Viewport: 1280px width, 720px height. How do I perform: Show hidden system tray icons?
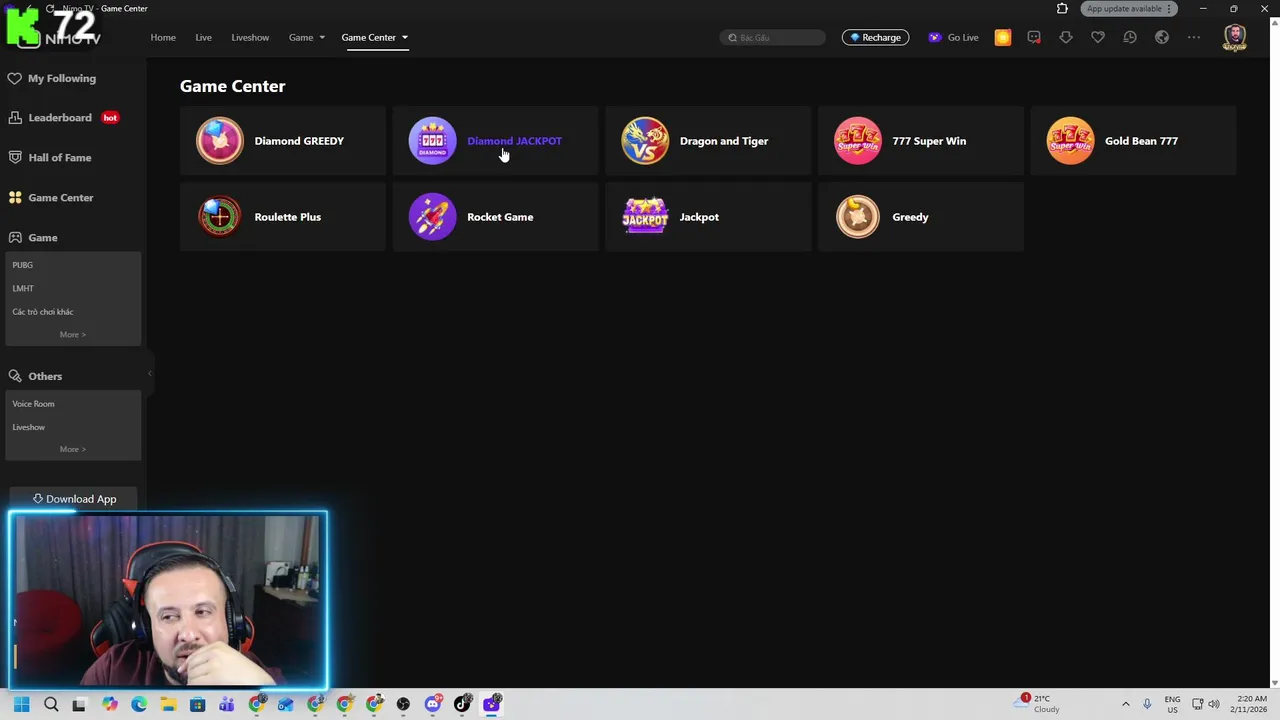[1125, 704]
